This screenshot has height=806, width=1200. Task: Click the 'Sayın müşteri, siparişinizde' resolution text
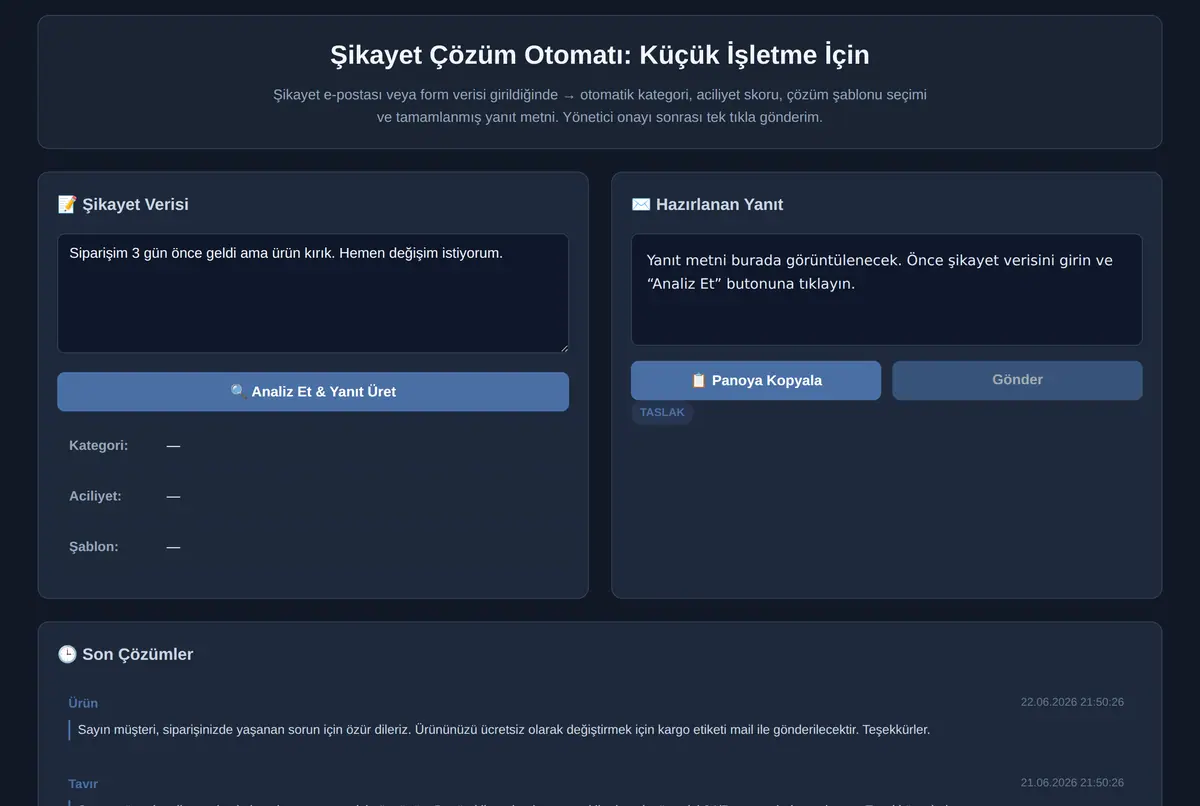[504, 729]
